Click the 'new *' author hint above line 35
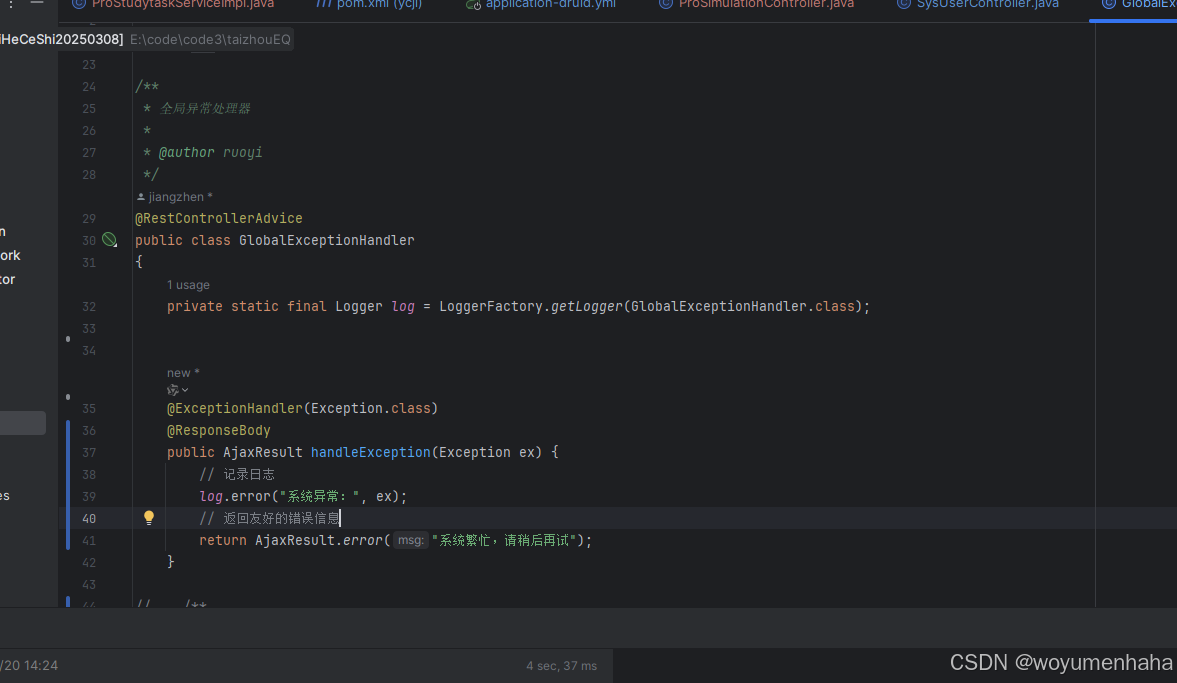The image size is (1177, 683). (x=183, y=373)
